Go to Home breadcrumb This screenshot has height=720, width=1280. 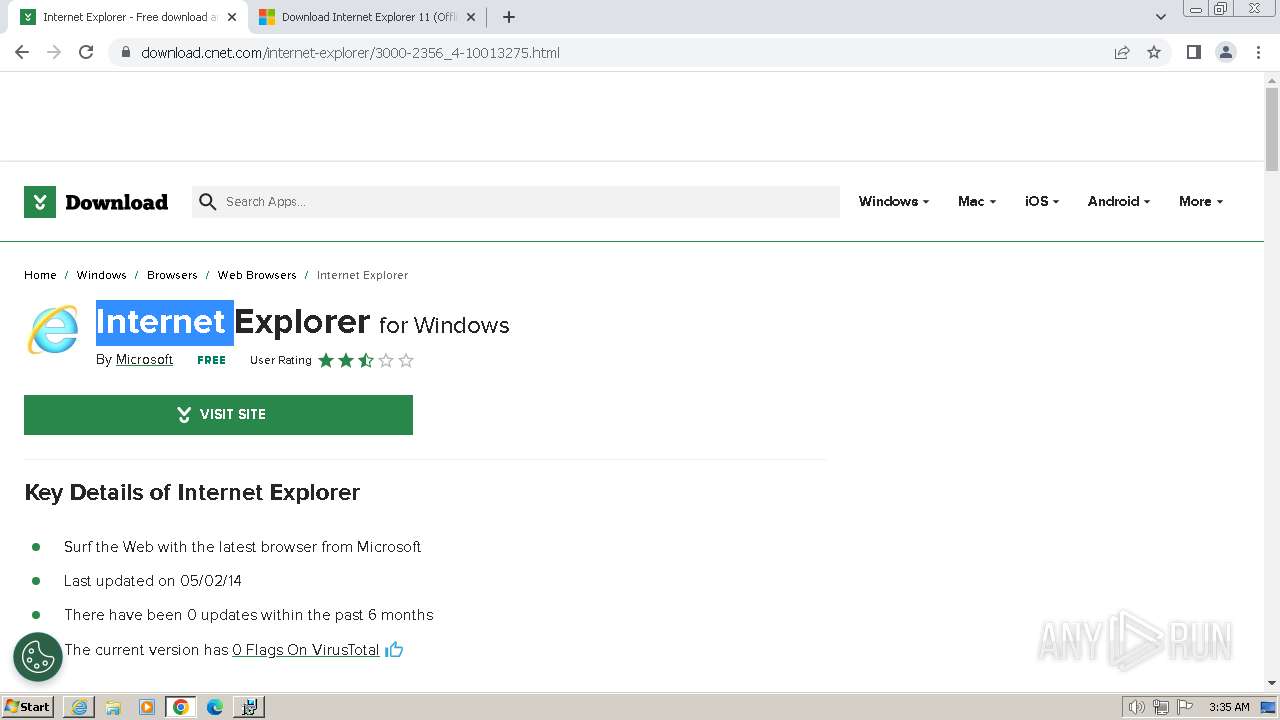40,275
